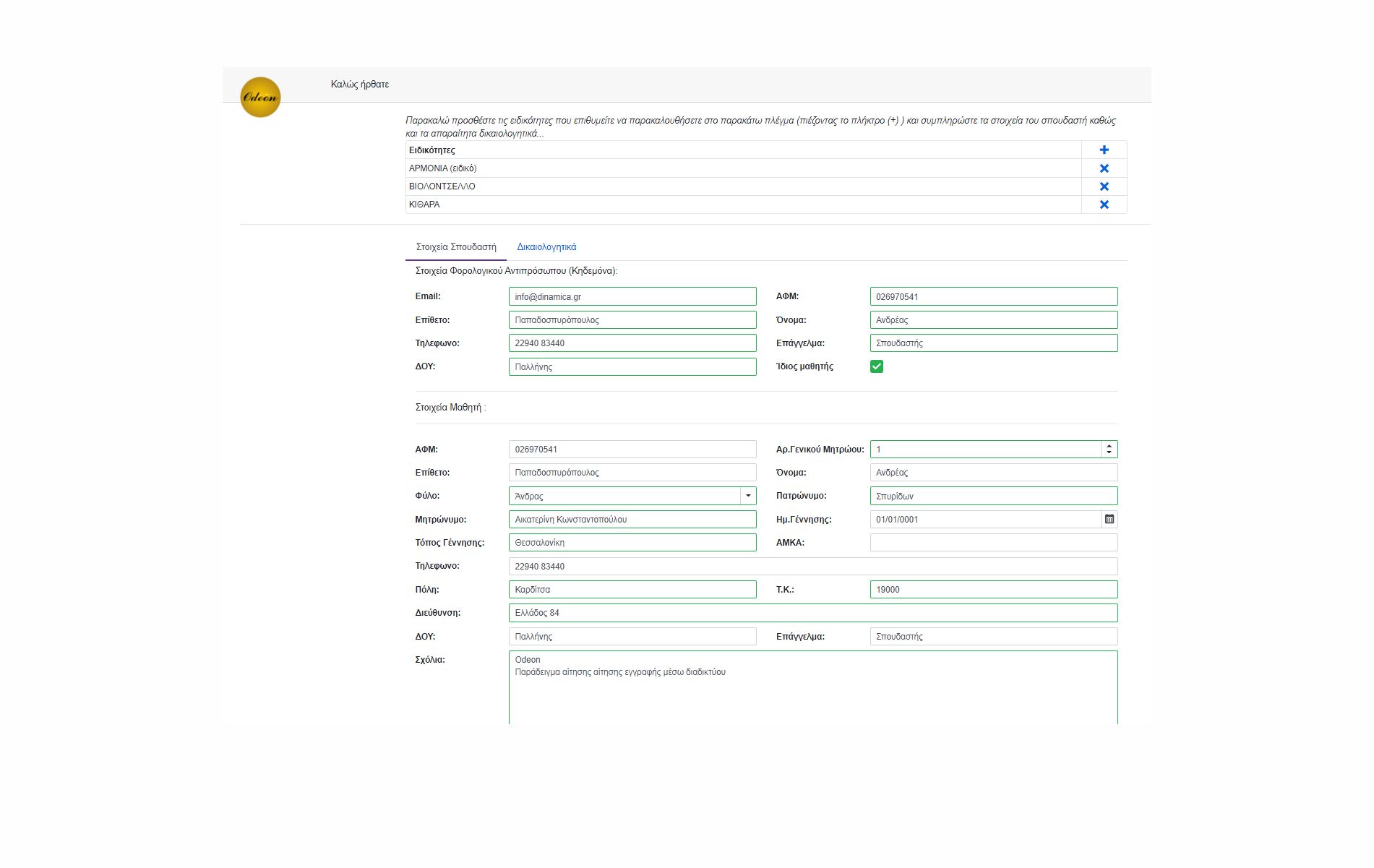Remove the ΚΙΘΑΡΑ specialty
This screenshot has width=1374, height=868.
1104,205
